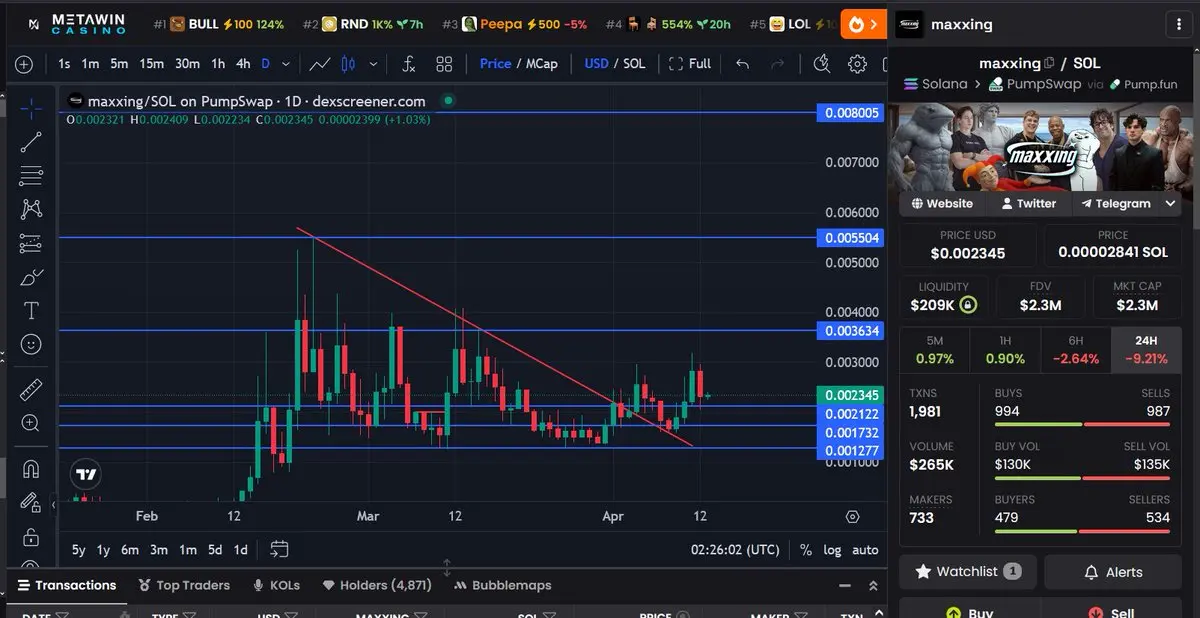The image size is (1200, 618).
Task: Toggle stay in drawing mode
Action: [x=31, y=502]
